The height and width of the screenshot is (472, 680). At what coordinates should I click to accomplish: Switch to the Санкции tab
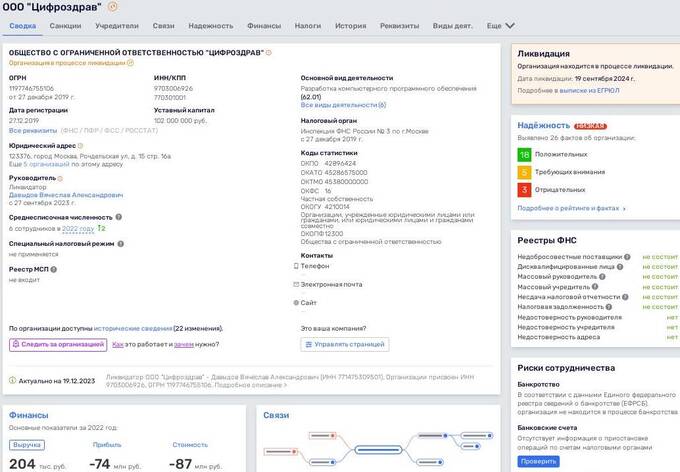(65, 26)
